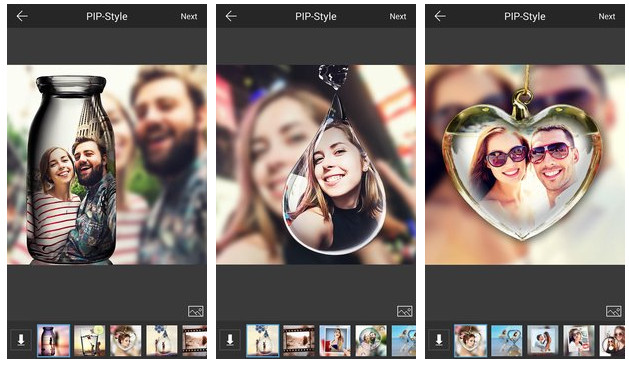
Task: Tap the bottle photo of the couple in left screen
Action: coord(71,170)
